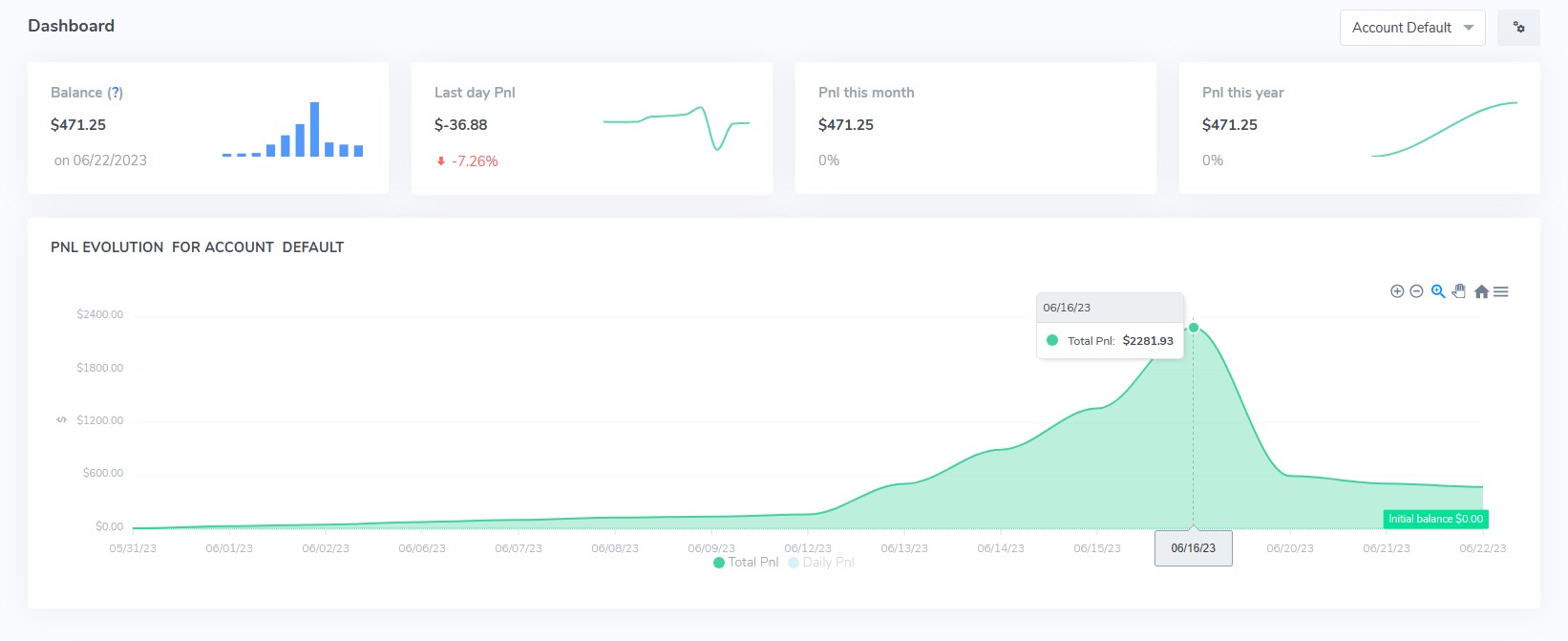Click the 06/16/23 x-axis date label
This screenshot has width=1568, height=641.
(1194, 548)
